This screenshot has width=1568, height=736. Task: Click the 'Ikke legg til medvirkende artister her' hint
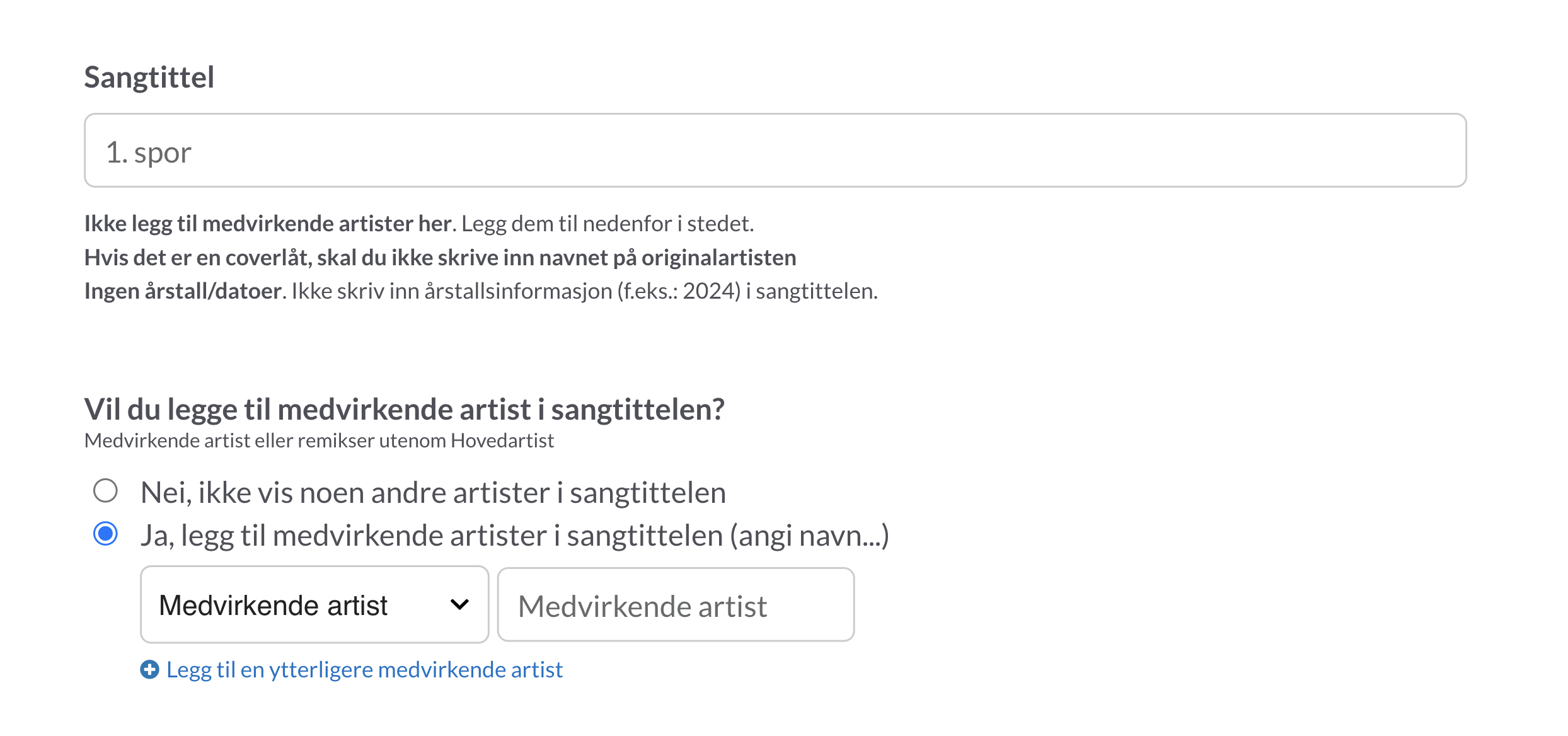pos(268,224)
